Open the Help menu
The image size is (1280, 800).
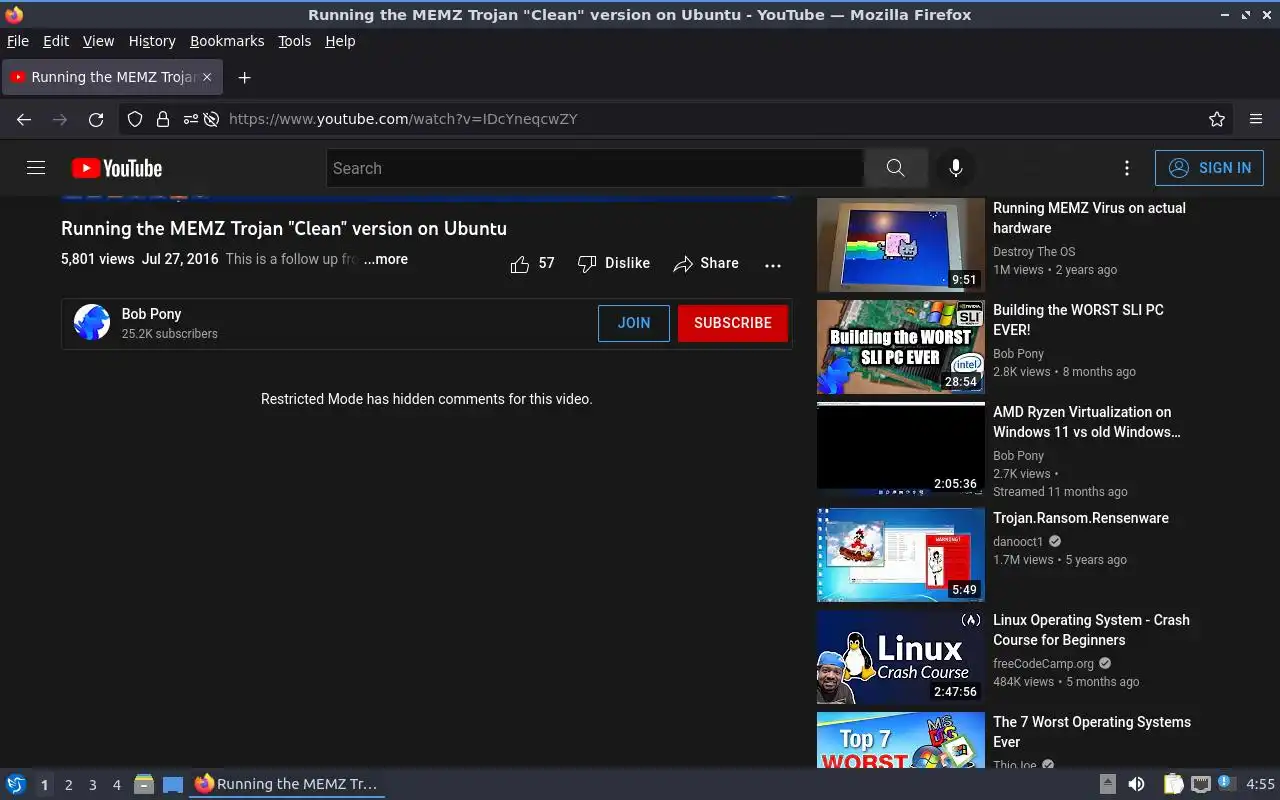click(340, 41)
